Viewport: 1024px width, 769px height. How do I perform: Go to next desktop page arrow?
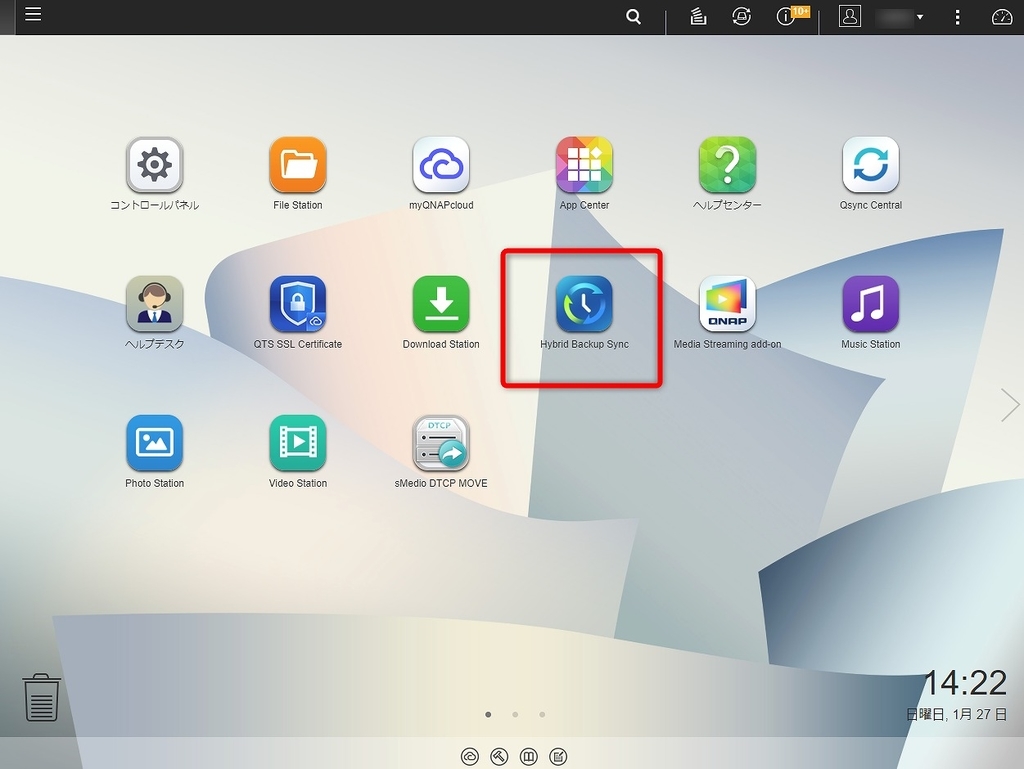(x=1010, y=405)
